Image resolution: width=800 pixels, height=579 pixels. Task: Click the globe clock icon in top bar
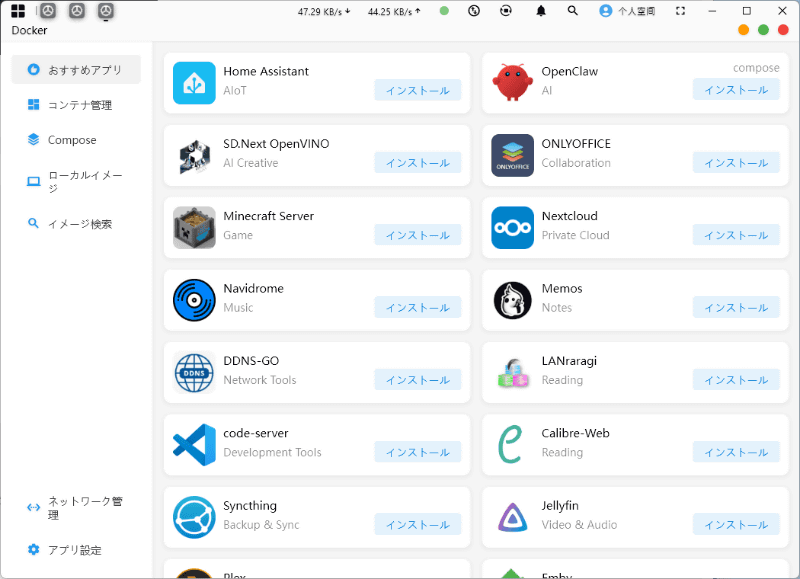(x=474, y=11)
